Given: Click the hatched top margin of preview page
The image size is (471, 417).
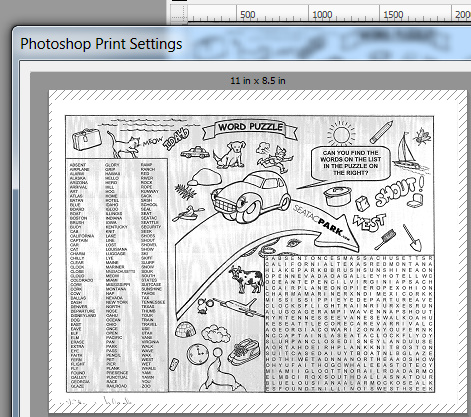Looking at the screenshot, I should click(x=258, y=94).
